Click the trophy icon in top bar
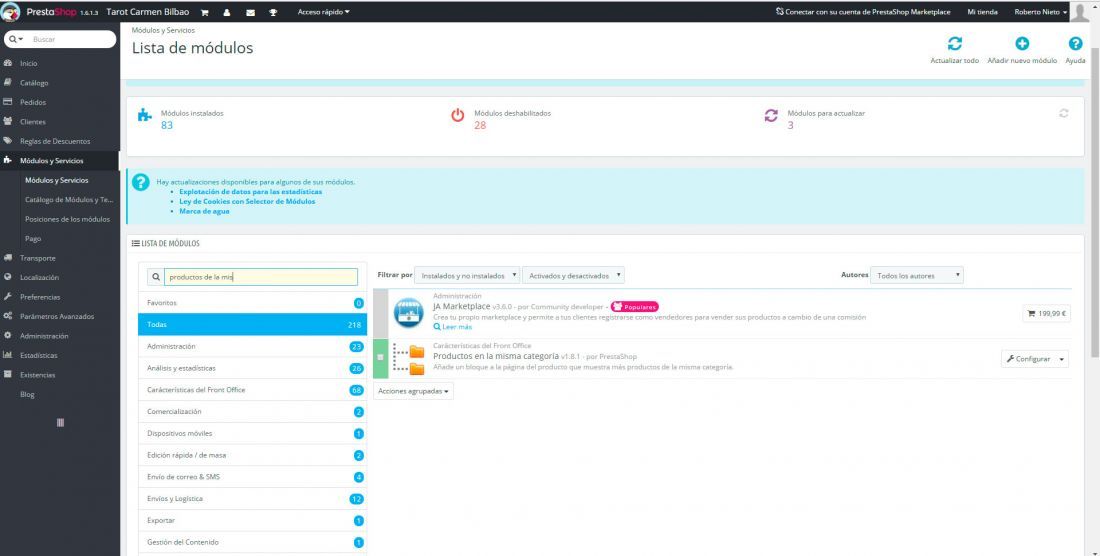This screenshot has width=1100, height=556. 271,12
